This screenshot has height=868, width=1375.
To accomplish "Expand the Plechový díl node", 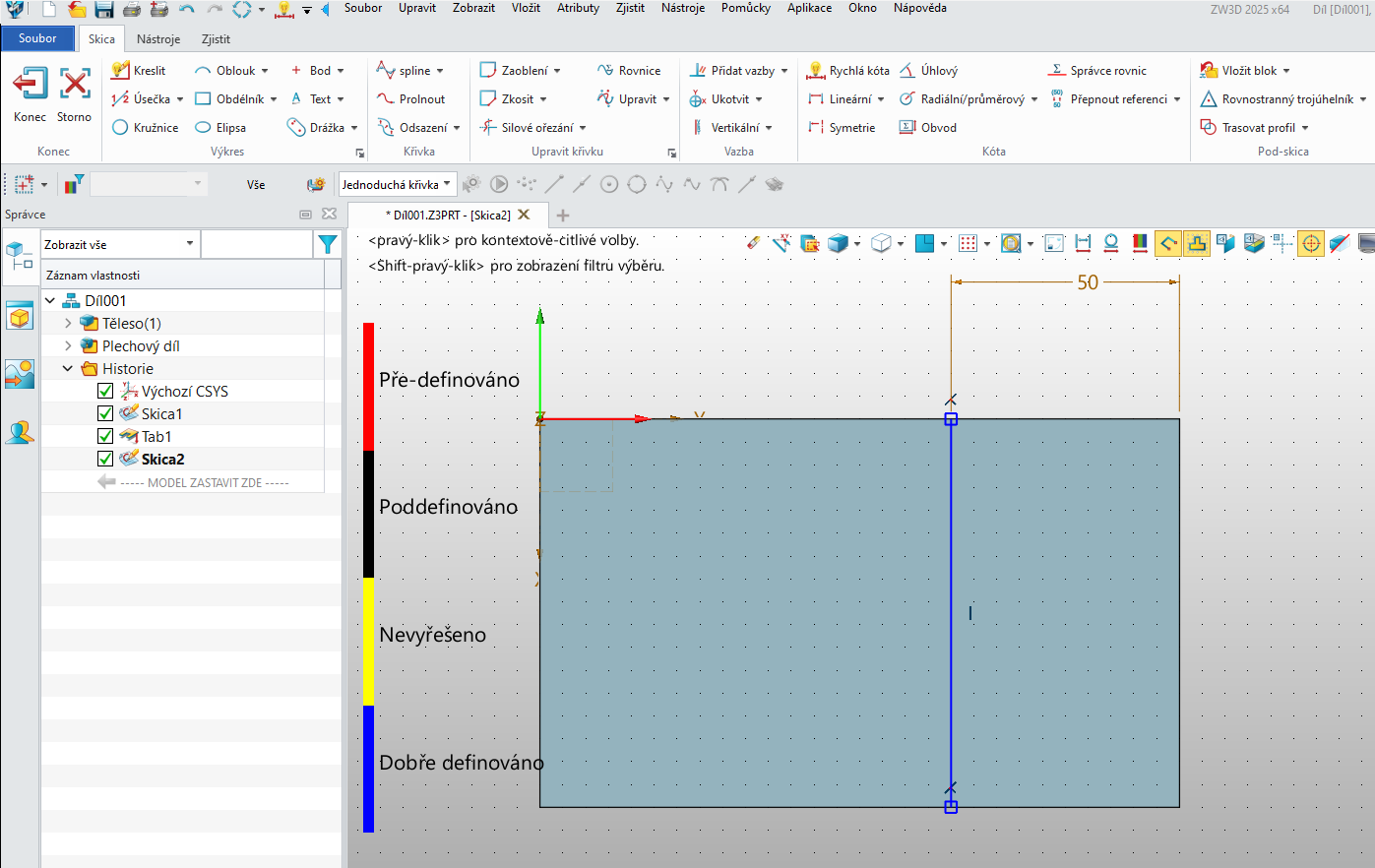I will [68, 346].
